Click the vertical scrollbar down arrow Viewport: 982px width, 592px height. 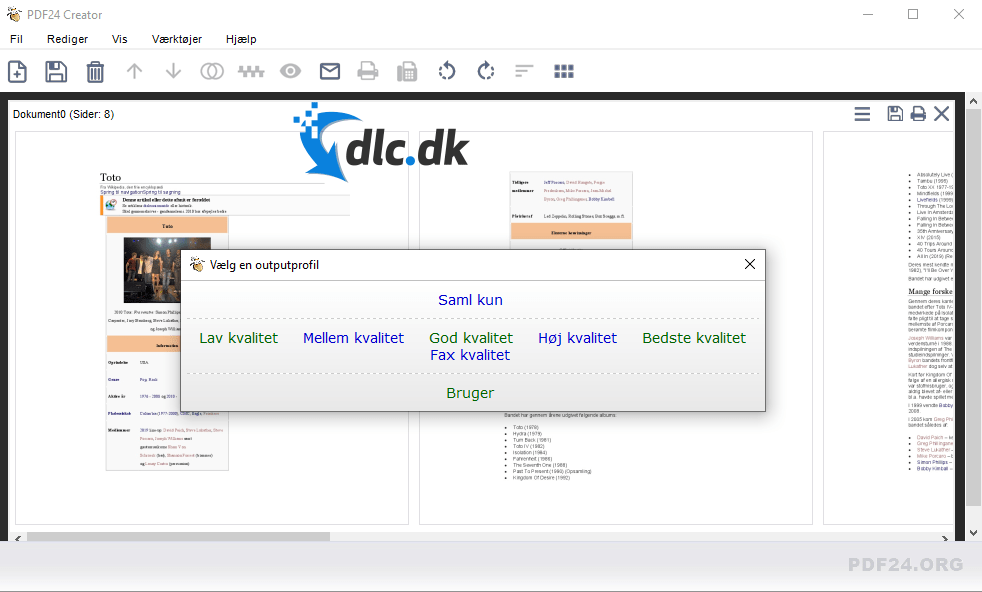[x=973, y=533]
